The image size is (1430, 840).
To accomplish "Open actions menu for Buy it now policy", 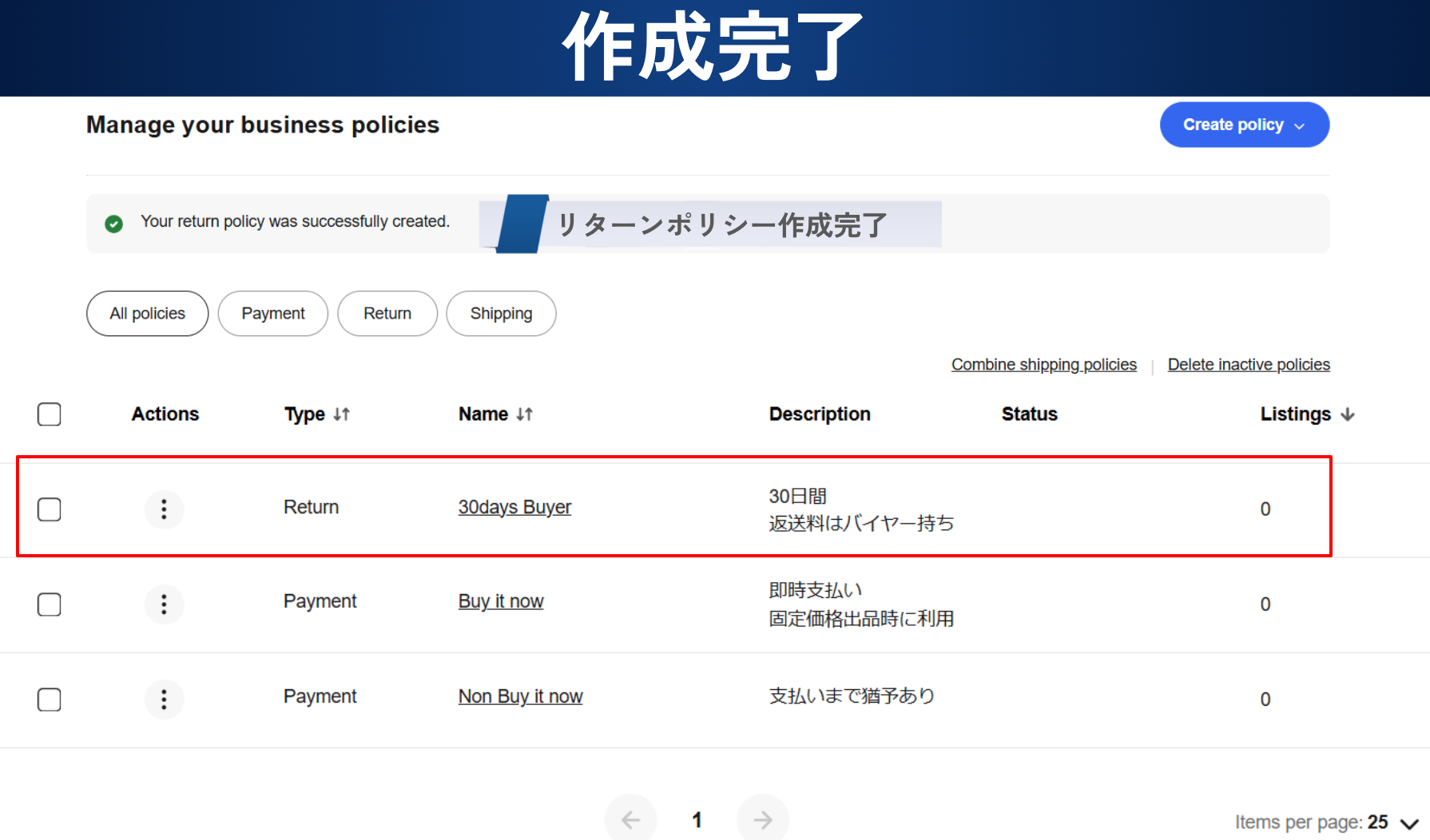I will coord(164,604).
